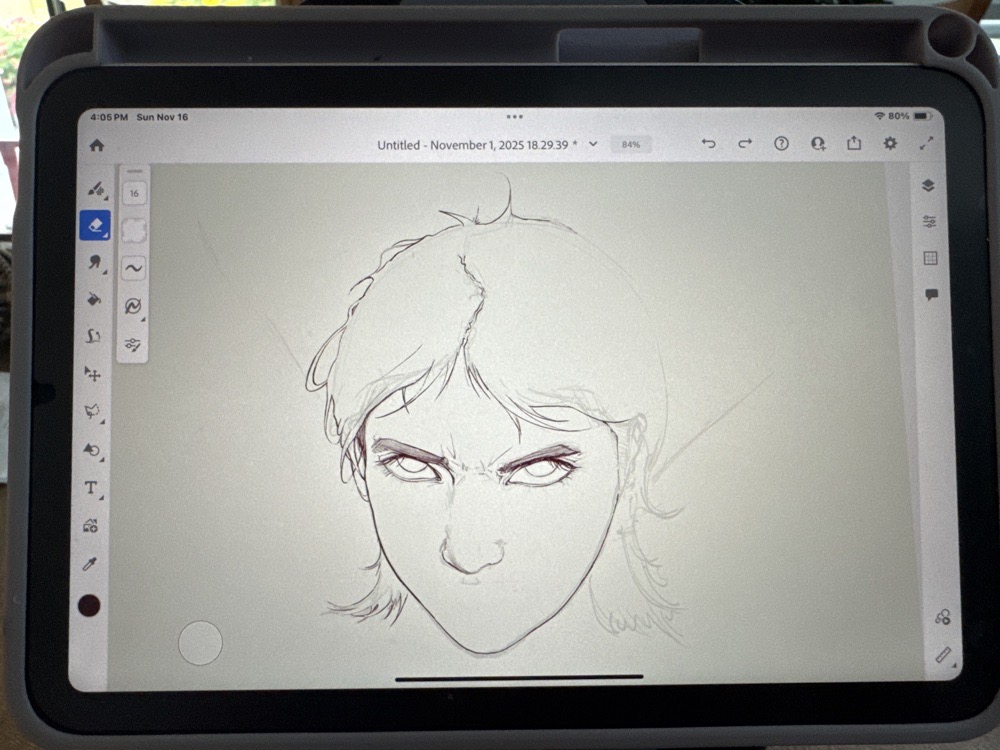Toggle full screen mode arrows
This screenshot has height=750, width=1000.
click(x=926, y=144)
